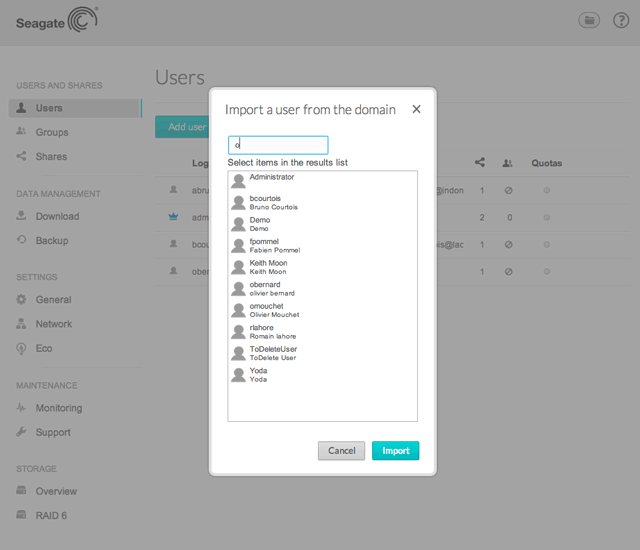
Task: Click the Seagate logo
Action: point(57,19)
